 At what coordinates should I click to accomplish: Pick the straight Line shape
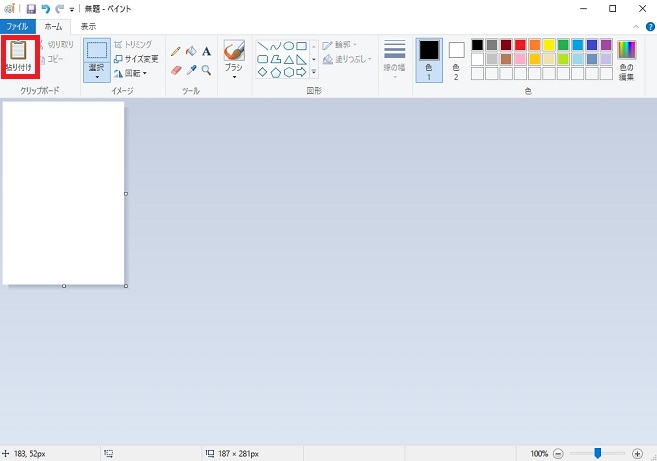point(262,46)
